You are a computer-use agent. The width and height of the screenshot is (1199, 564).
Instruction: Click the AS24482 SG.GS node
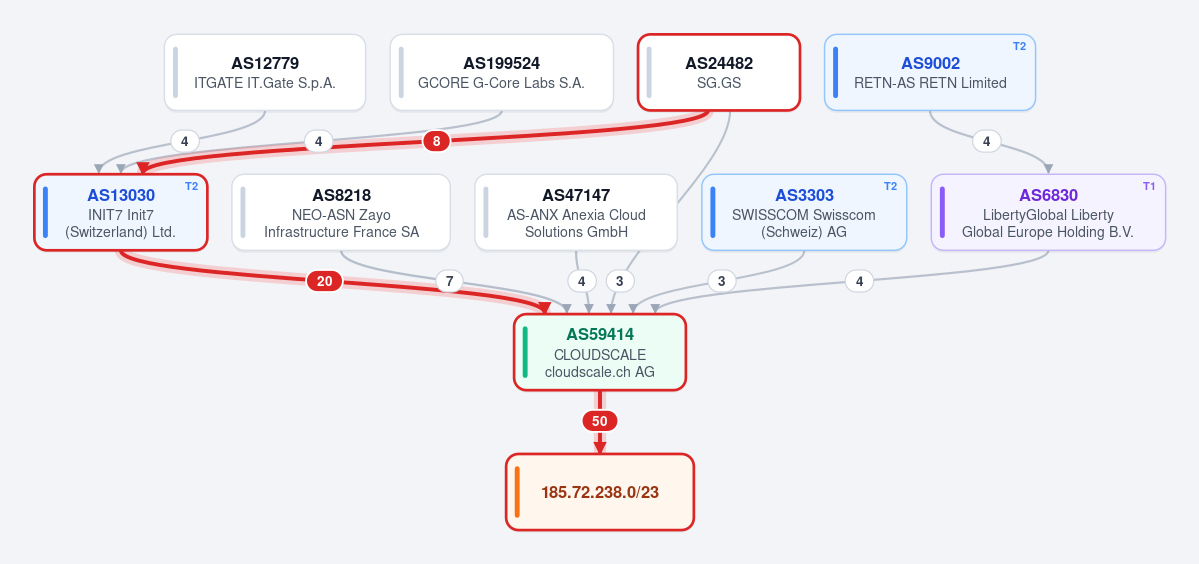pyautogui.click(x=719, y=73)
